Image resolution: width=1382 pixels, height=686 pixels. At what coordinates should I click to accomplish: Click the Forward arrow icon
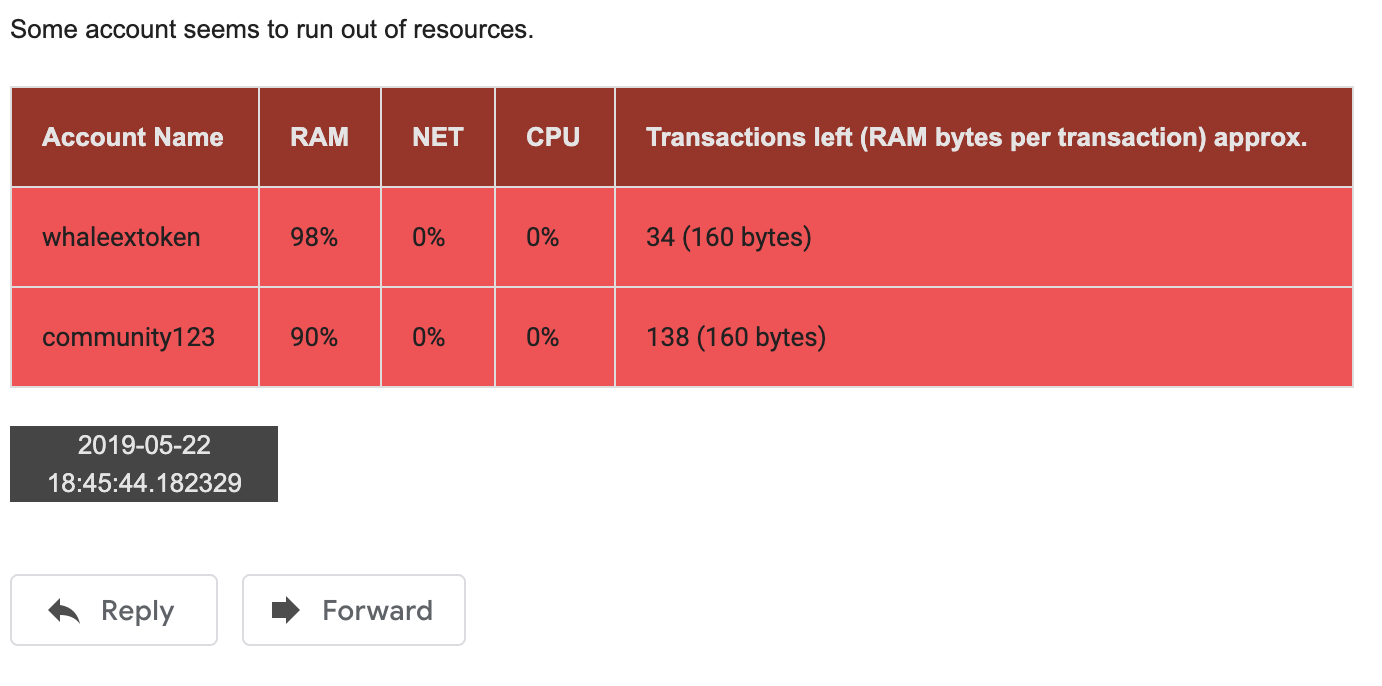[286, 610]
